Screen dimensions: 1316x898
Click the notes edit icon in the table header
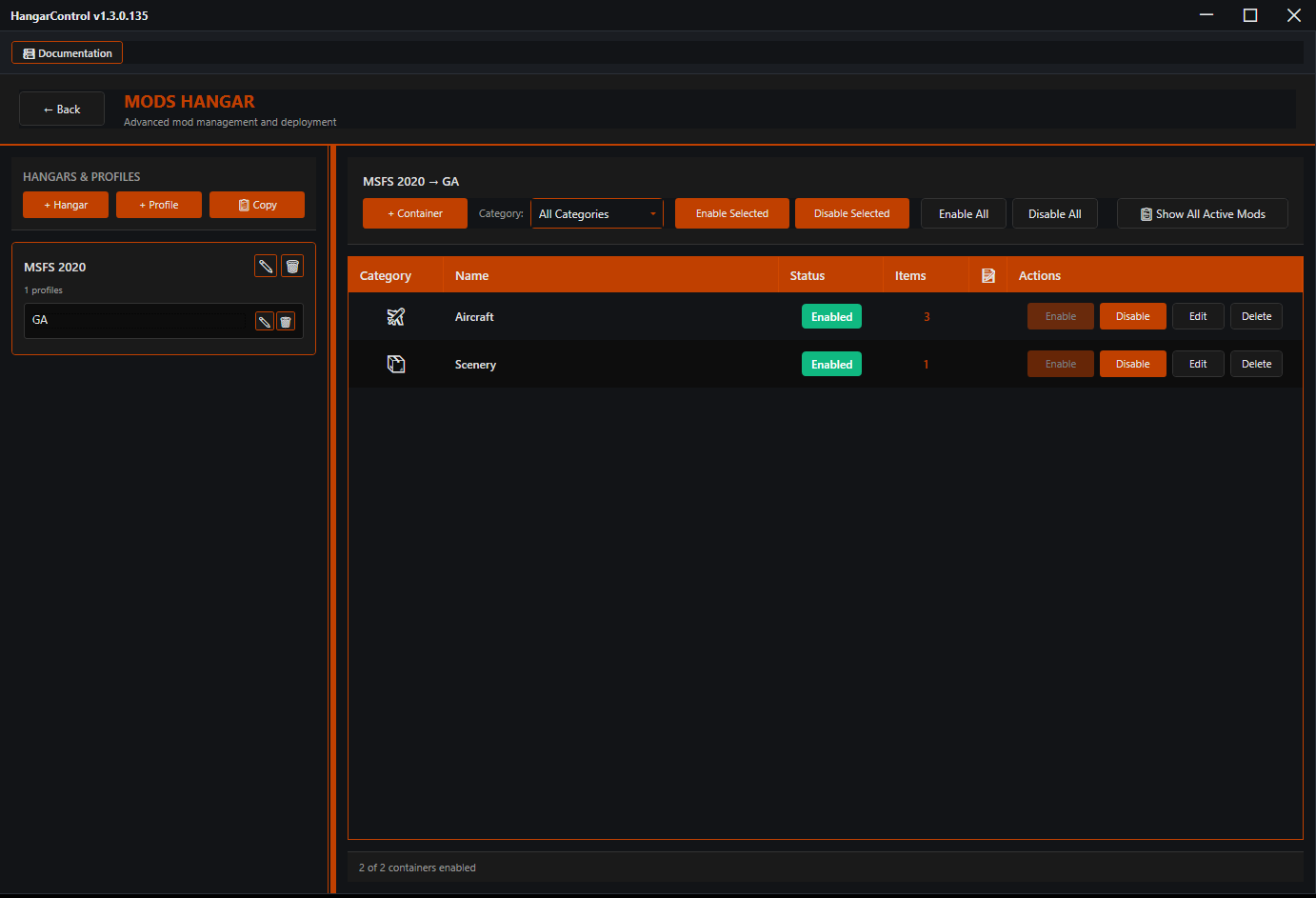click(x=987, y=275)
